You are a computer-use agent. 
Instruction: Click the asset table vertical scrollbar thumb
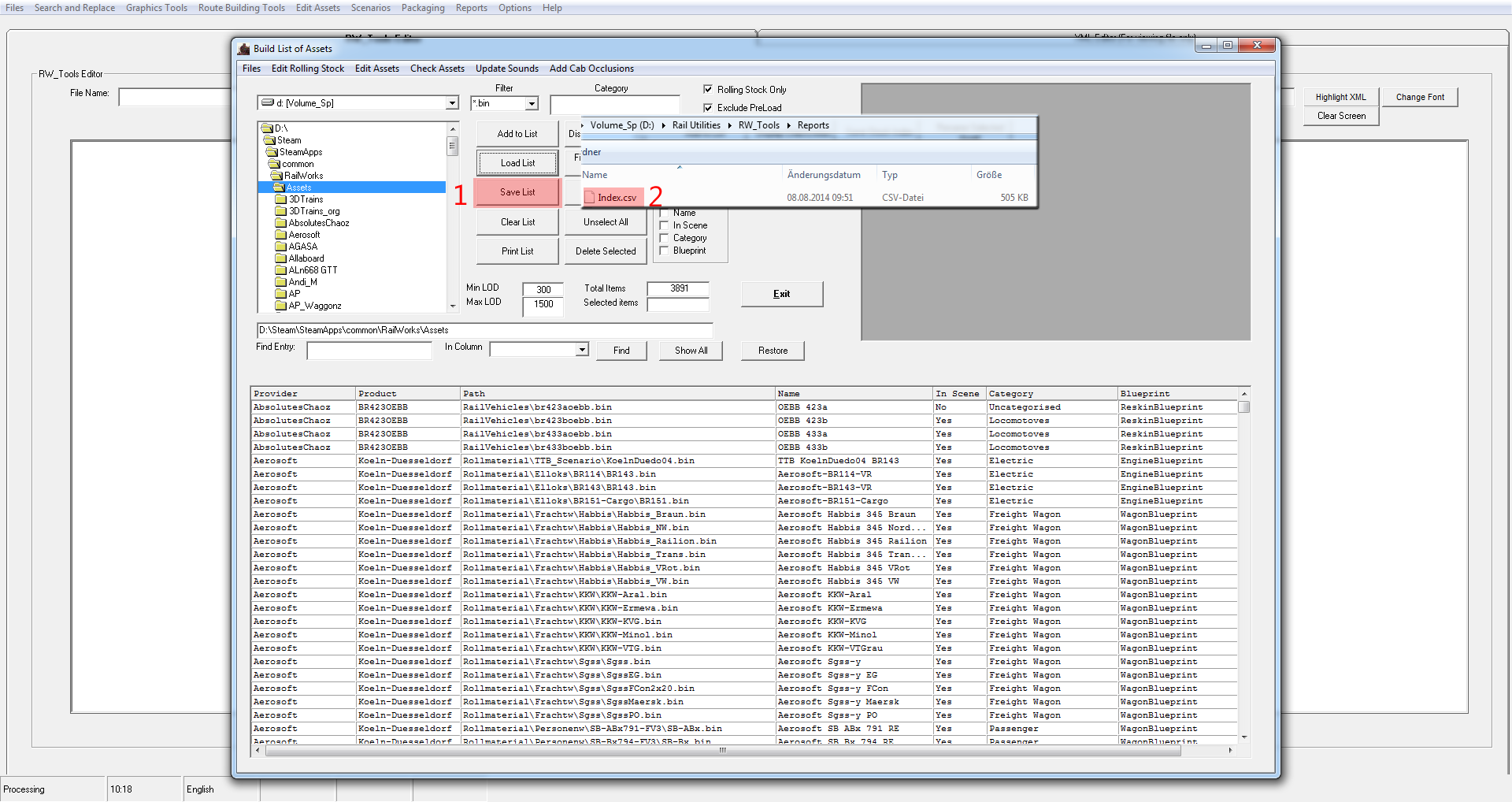pos(1243,407)
